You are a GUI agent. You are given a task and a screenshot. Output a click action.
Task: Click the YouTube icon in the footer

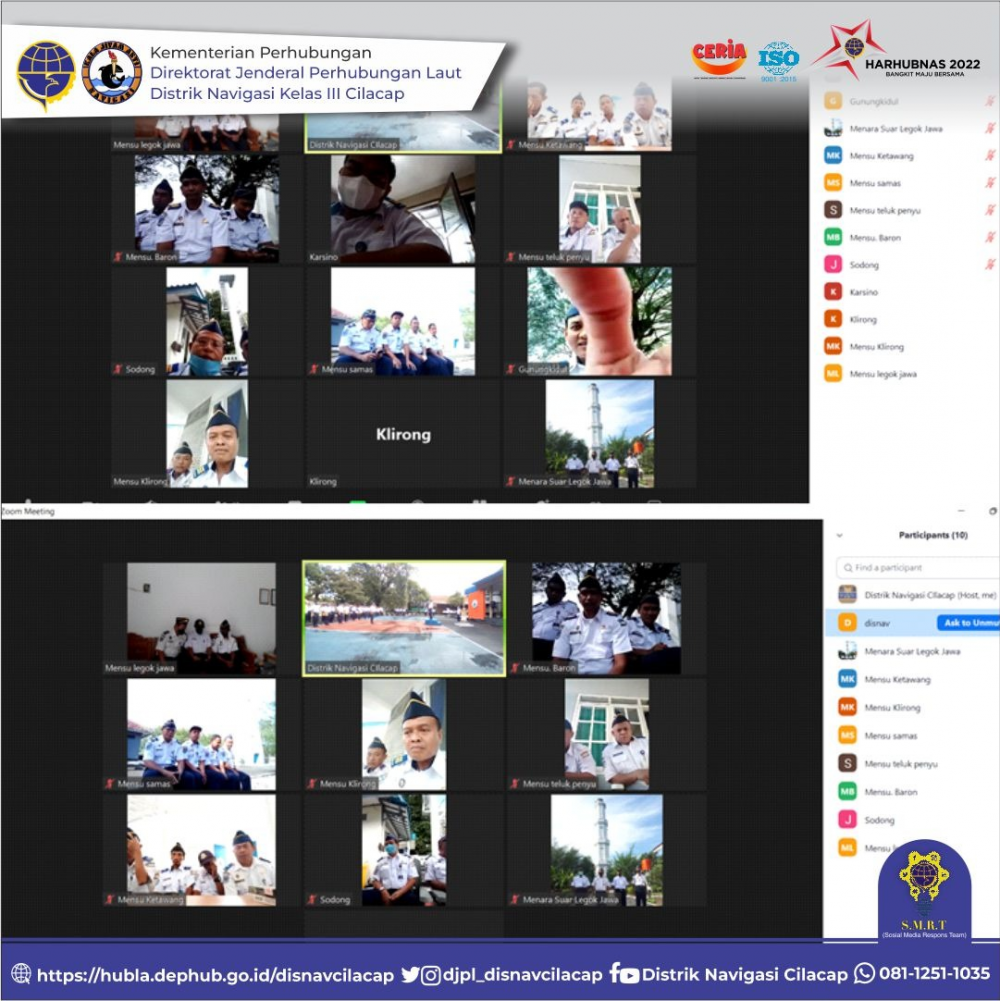(x=630, y=975)
